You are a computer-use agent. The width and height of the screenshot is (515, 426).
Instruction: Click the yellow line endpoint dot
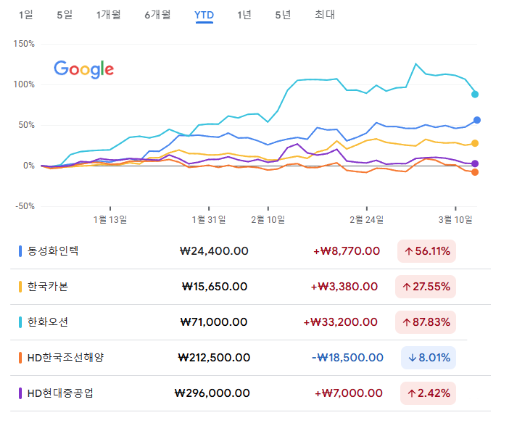[475, 143]
